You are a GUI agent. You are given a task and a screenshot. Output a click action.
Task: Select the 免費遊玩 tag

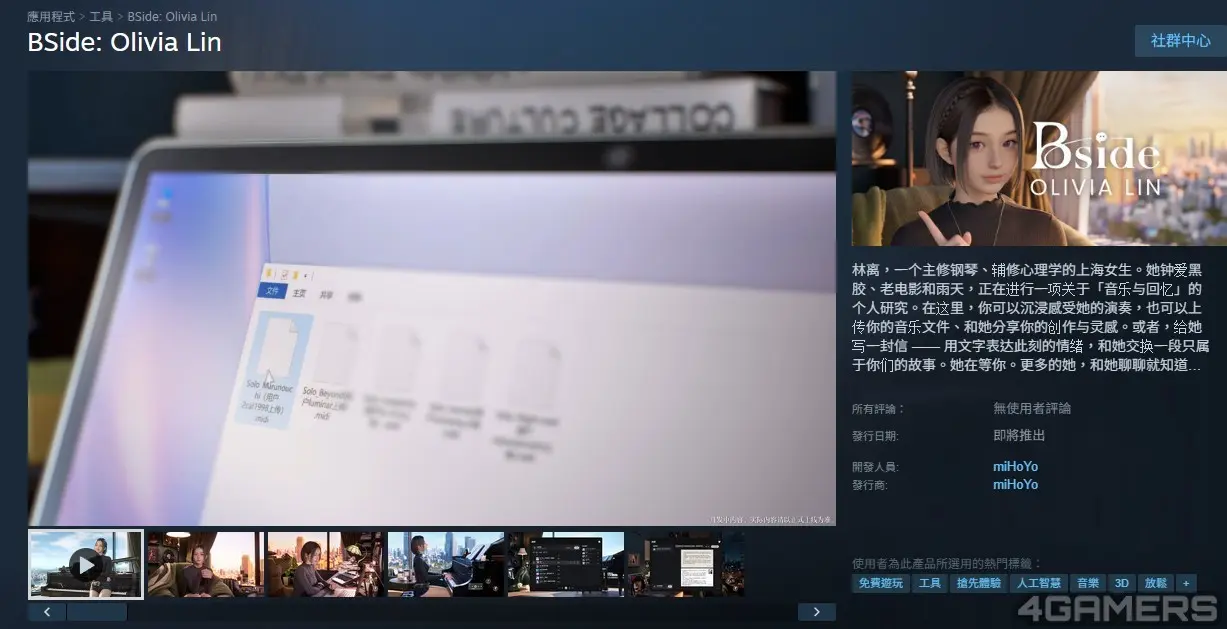[881, 583]
